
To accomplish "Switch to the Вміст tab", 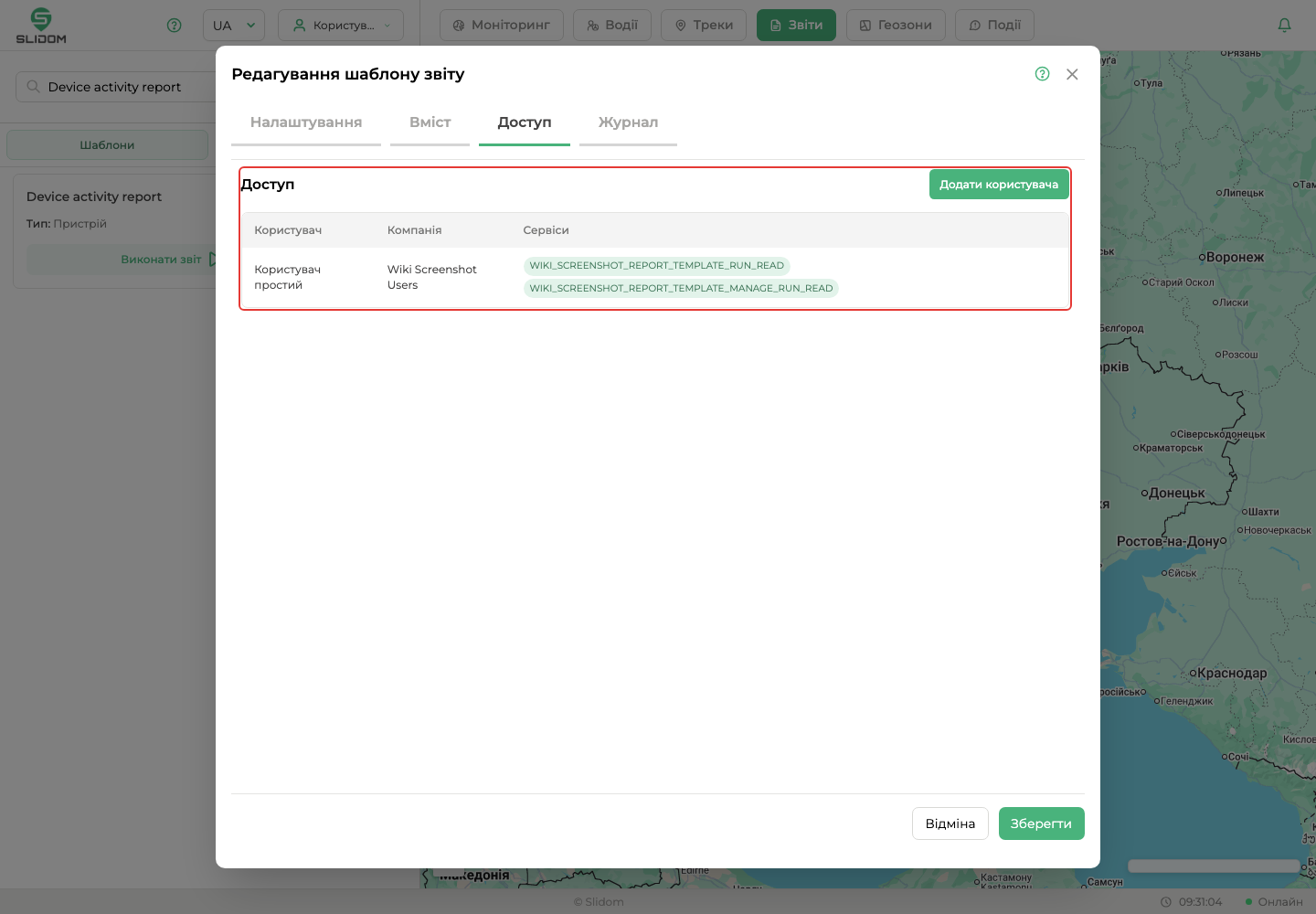I will [x=430, y=122].
